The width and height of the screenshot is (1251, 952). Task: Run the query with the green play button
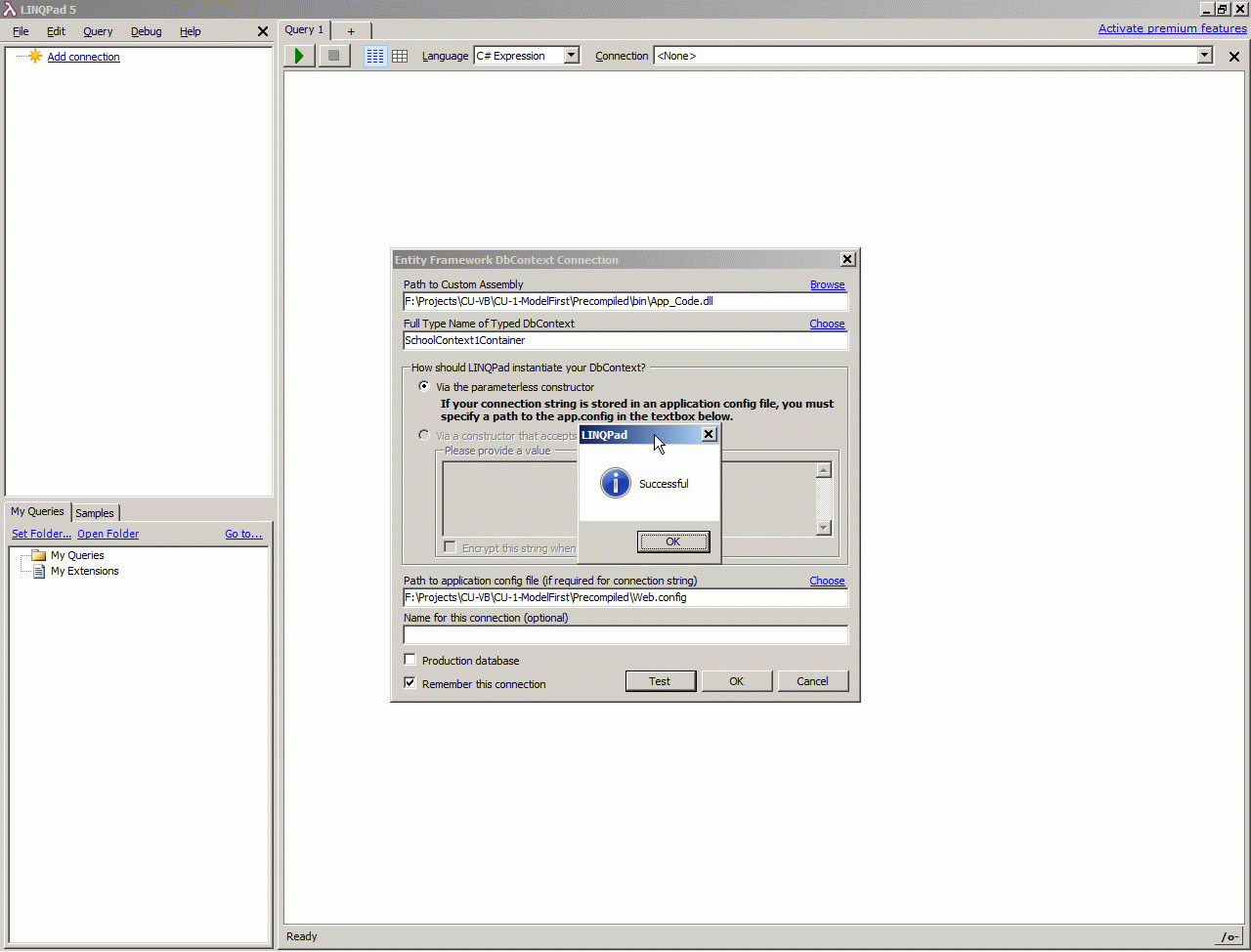[299, 56]
